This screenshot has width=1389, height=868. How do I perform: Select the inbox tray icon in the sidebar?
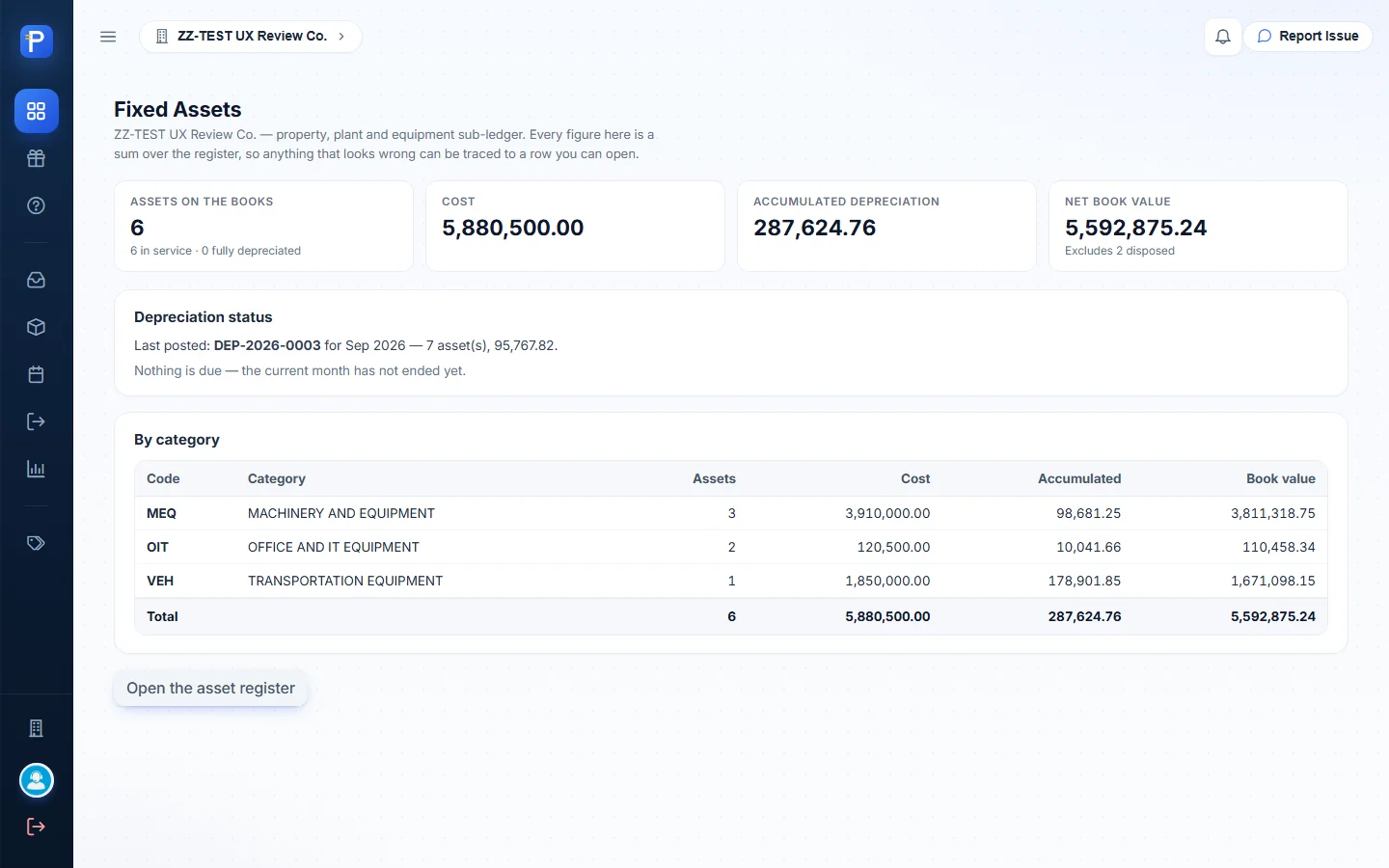pos(37,280)
